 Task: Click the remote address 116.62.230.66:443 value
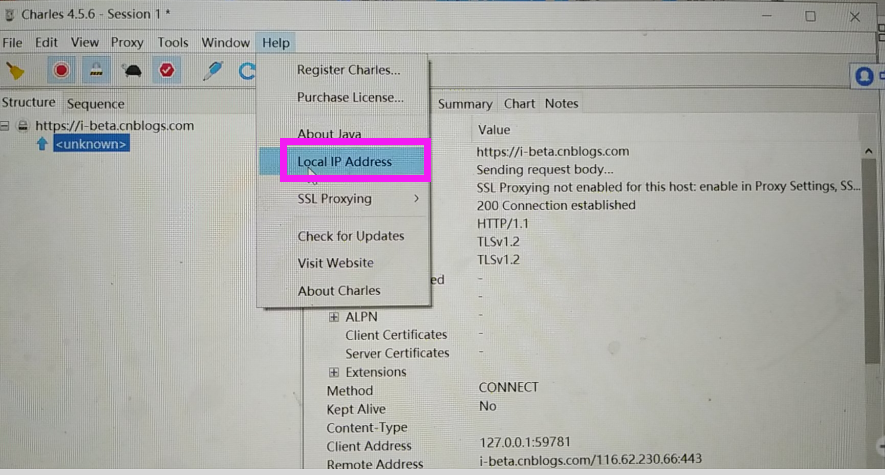[590, 460]
